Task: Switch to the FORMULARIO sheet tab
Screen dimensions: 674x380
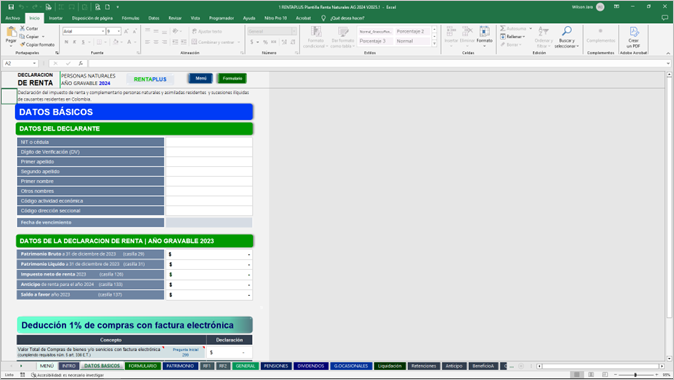Action: click(x=143, y=366)
